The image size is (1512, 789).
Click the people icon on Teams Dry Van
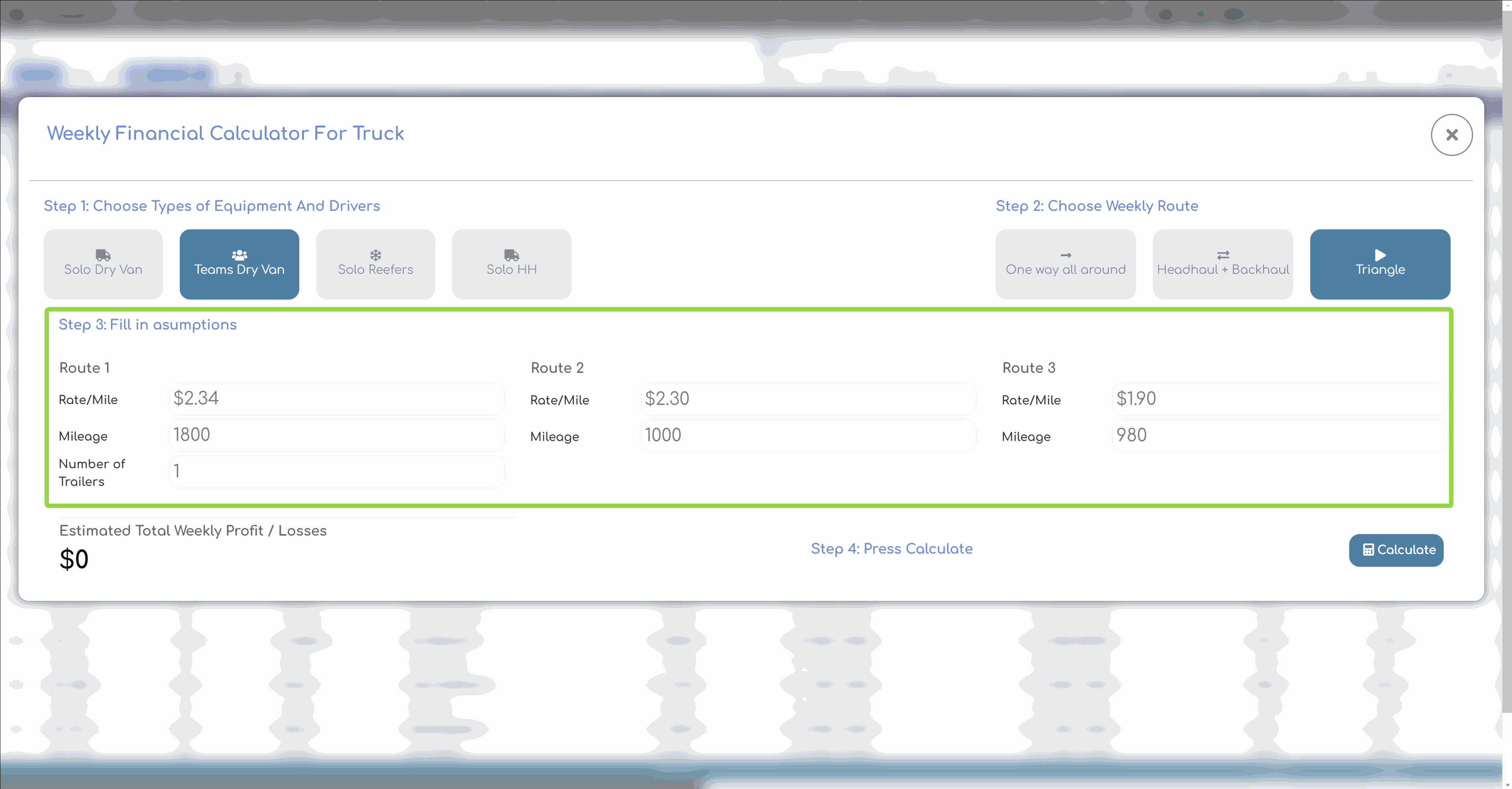239,255
